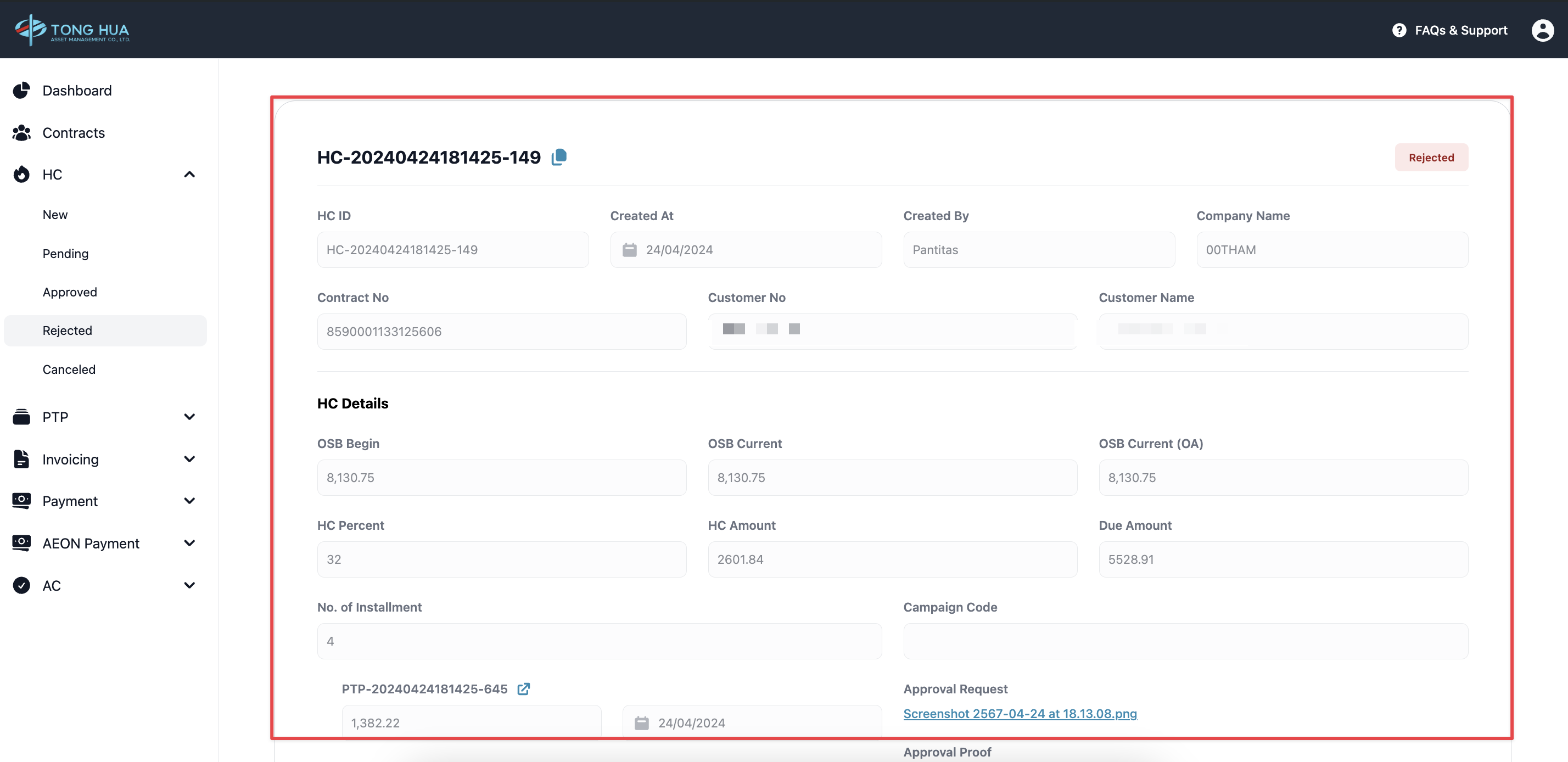This screenshot has height=762, width=1568.
Task: Expand the AC sidebar section
Action: [189, 585]
